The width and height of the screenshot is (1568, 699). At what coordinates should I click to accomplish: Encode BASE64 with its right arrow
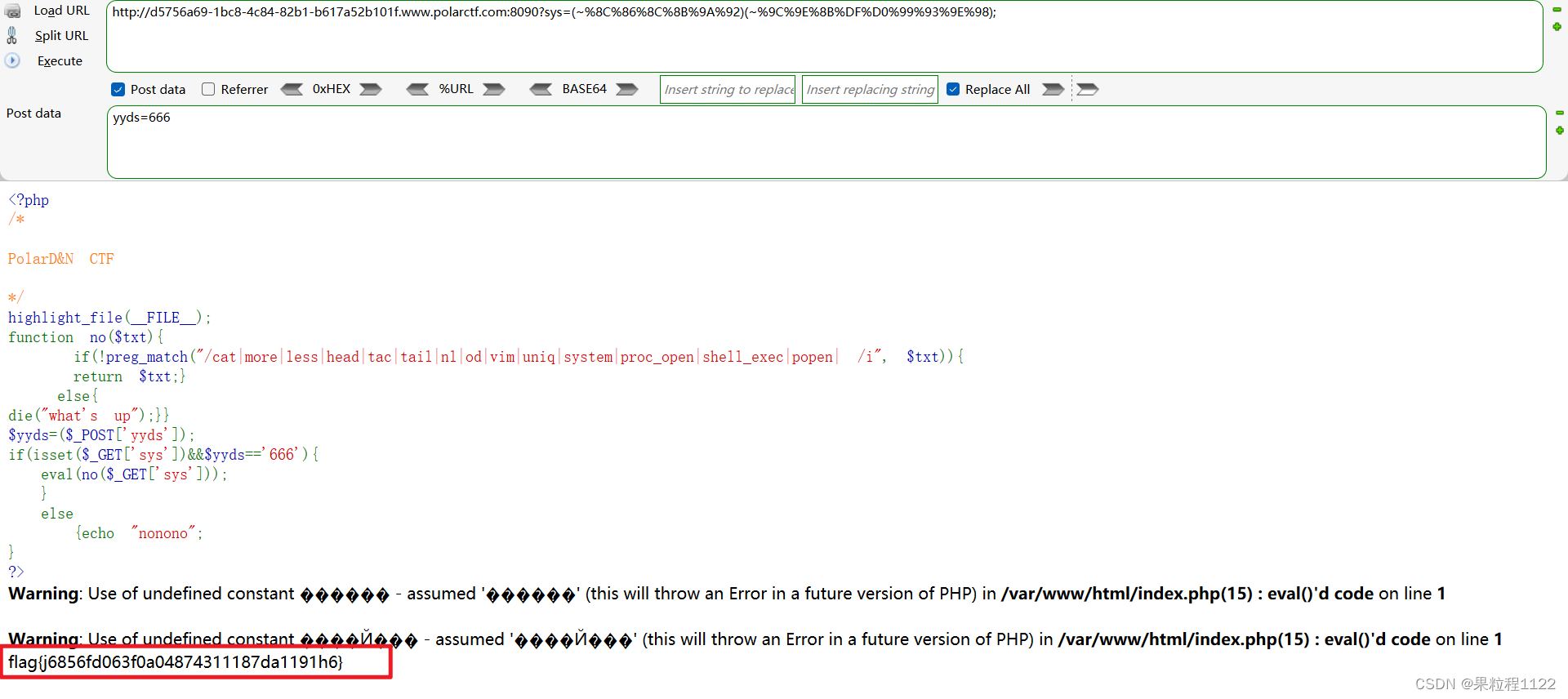point(627,89)
